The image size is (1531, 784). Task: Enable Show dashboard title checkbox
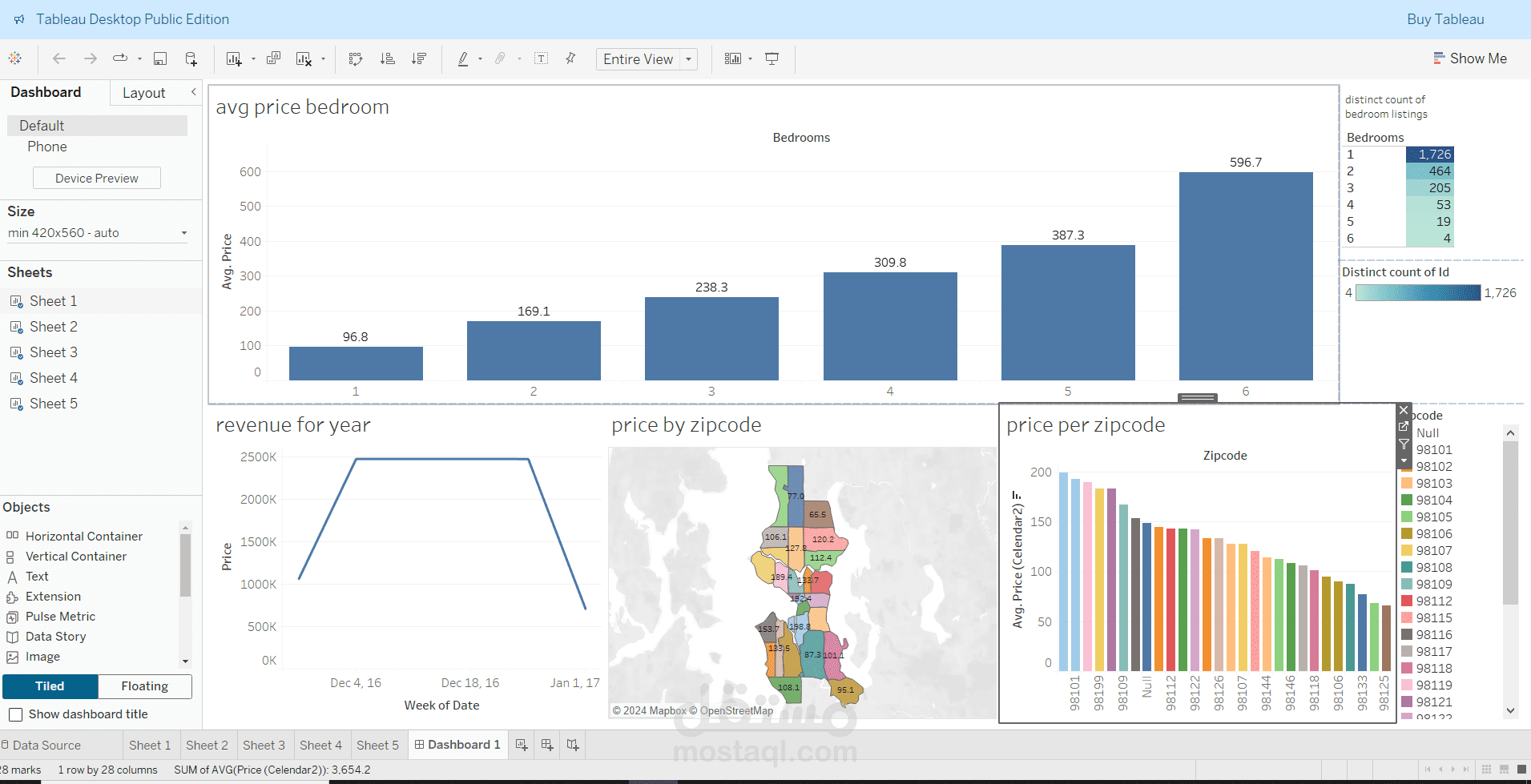15,714
